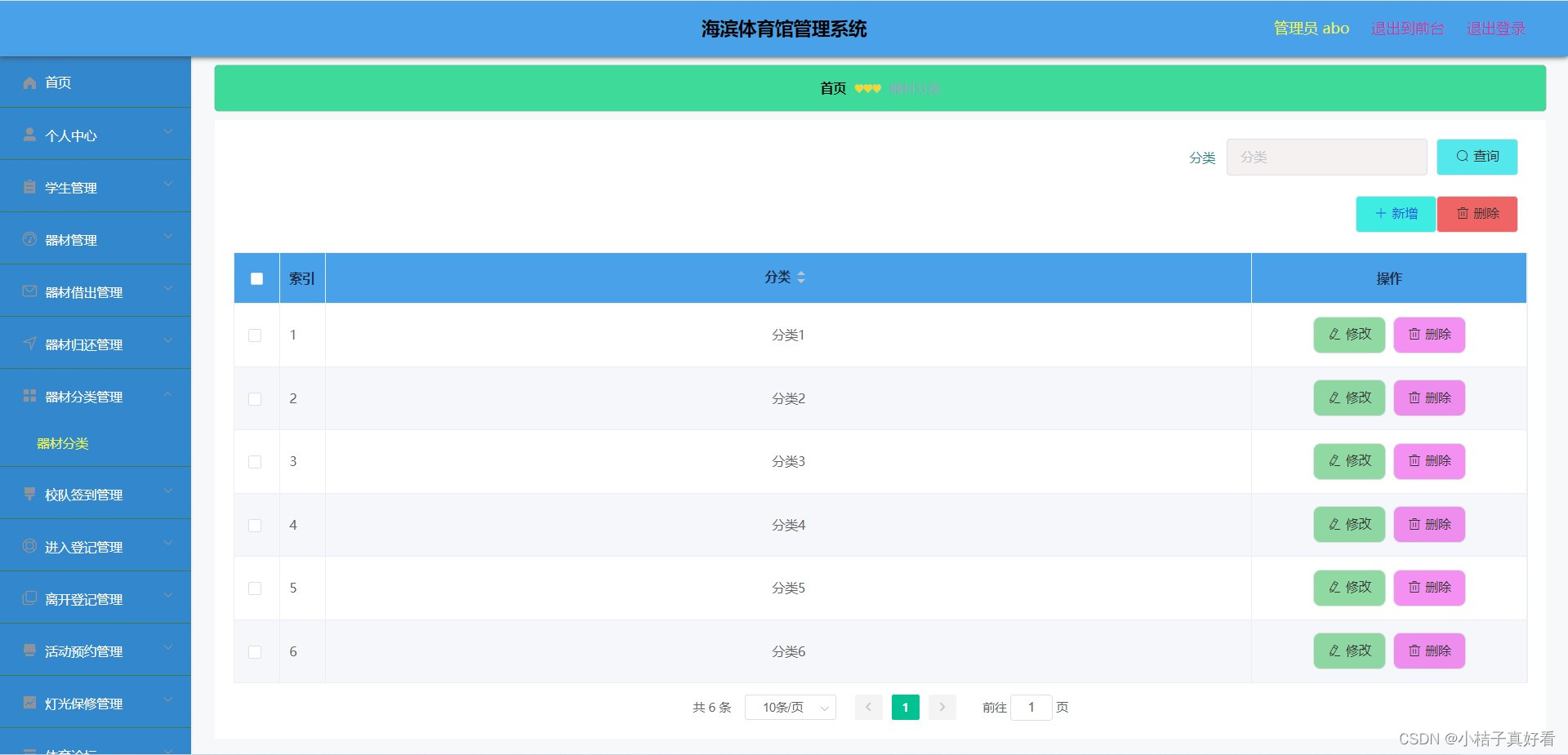Click the home icon beside 首页 in sidebar
1568x755 pixels.
click(30, 82)
